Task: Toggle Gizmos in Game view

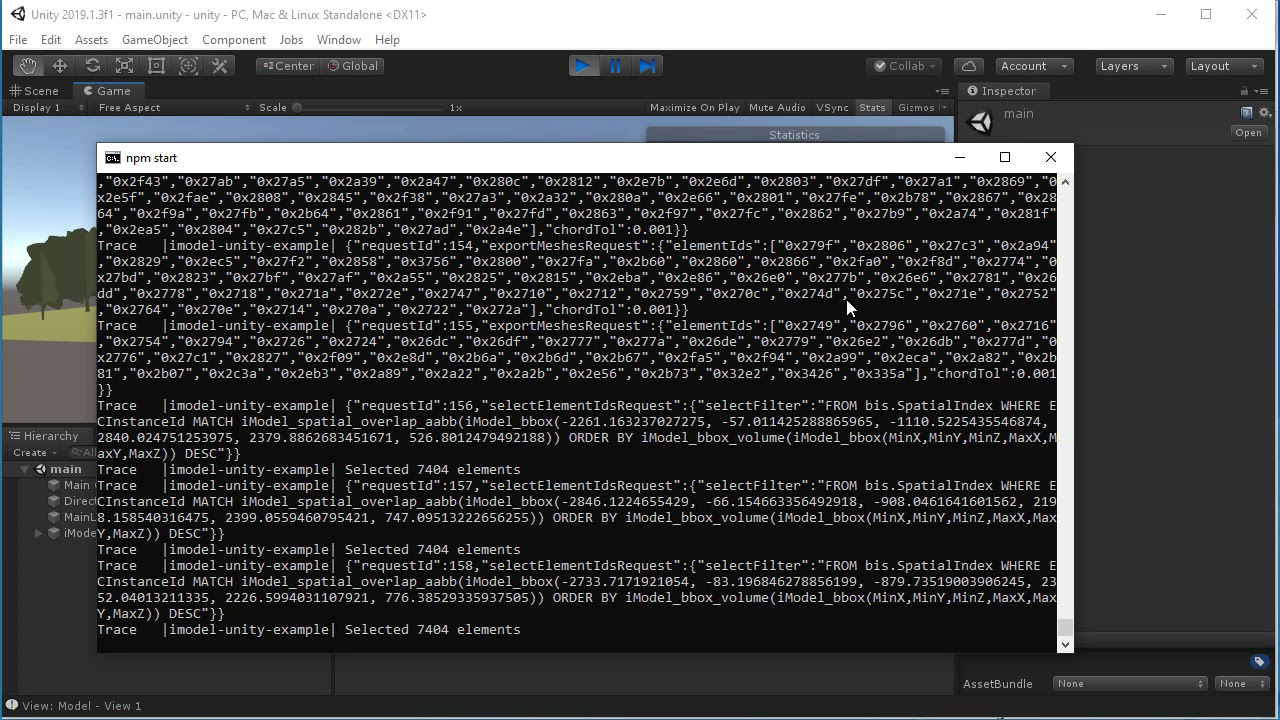Action: coord(916,108)
